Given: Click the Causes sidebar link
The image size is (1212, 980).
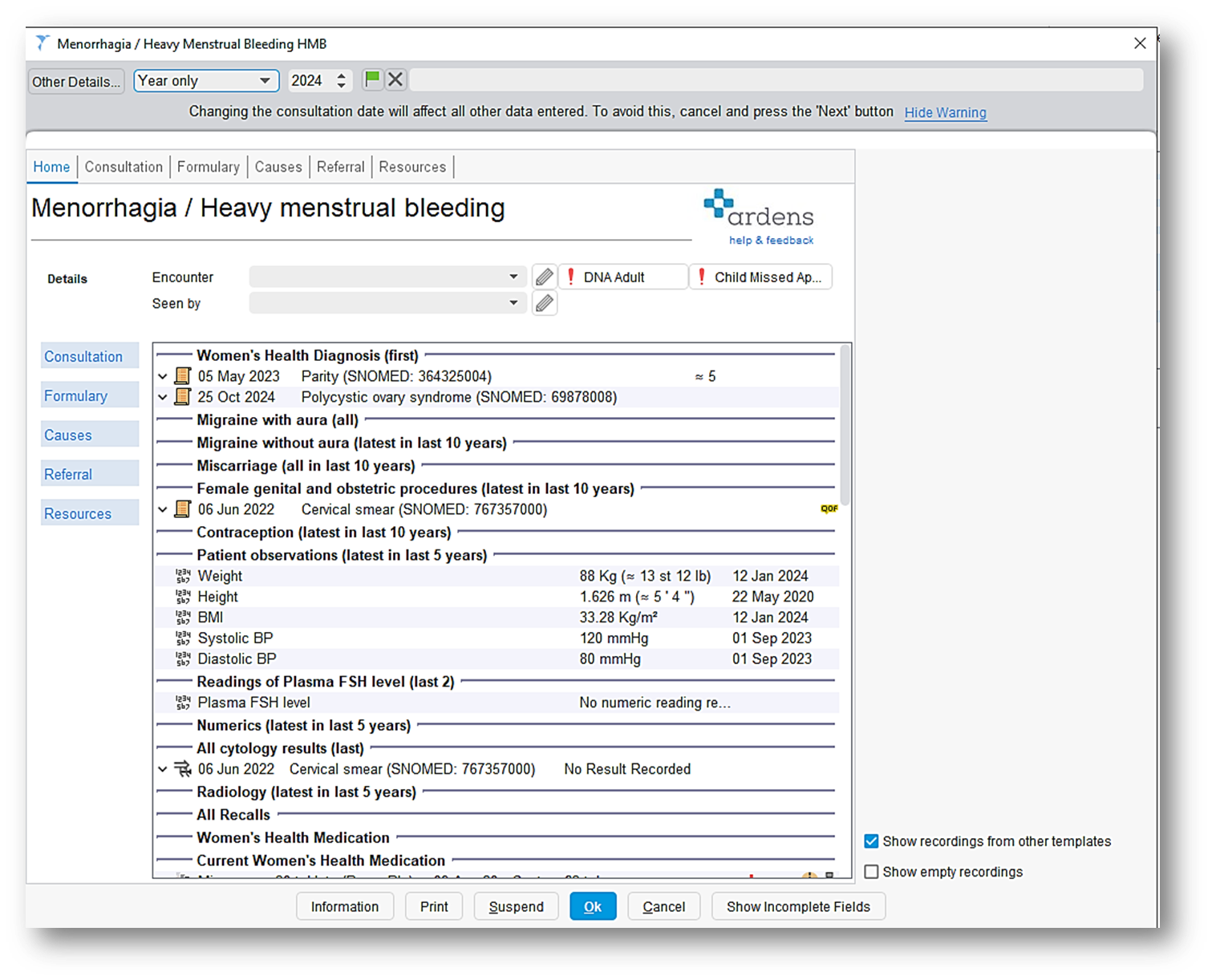Looking at the screenshot, I should [x=90, y=435].
